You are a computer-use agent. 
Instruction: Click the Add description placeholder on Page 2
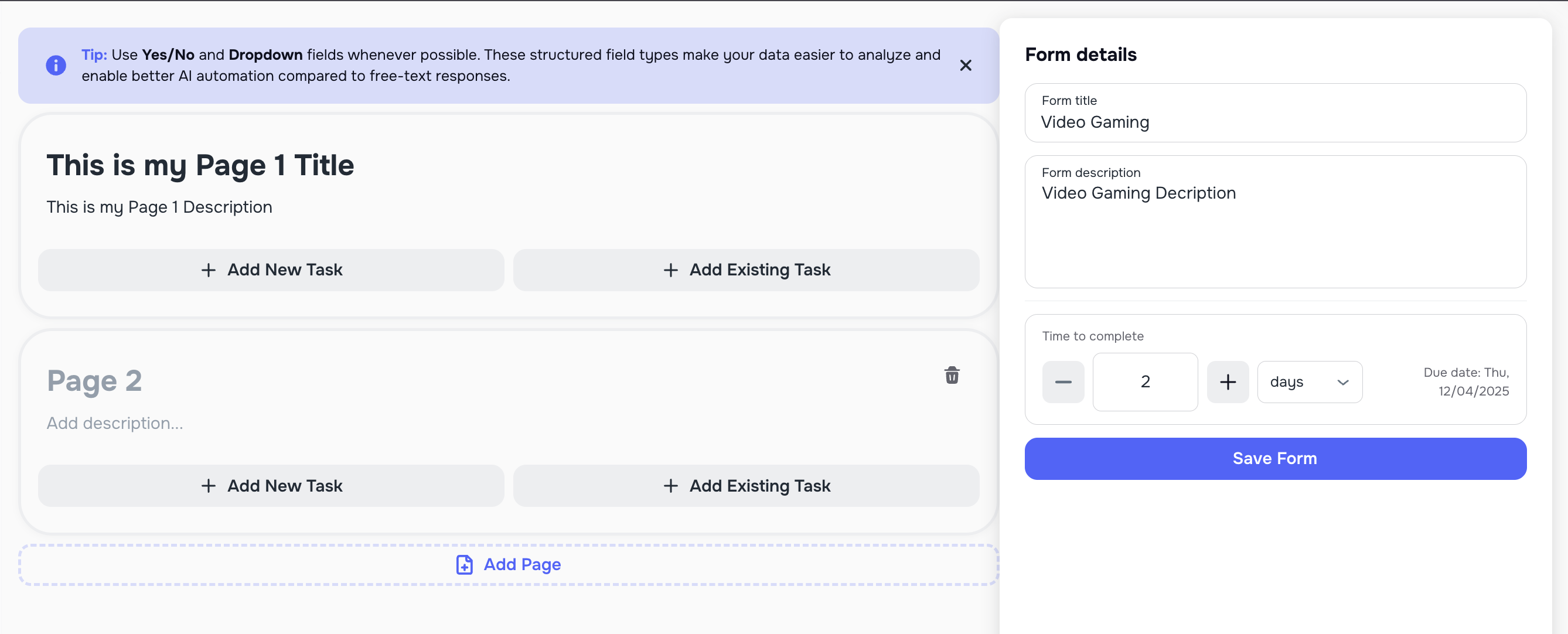click(115, 423)
